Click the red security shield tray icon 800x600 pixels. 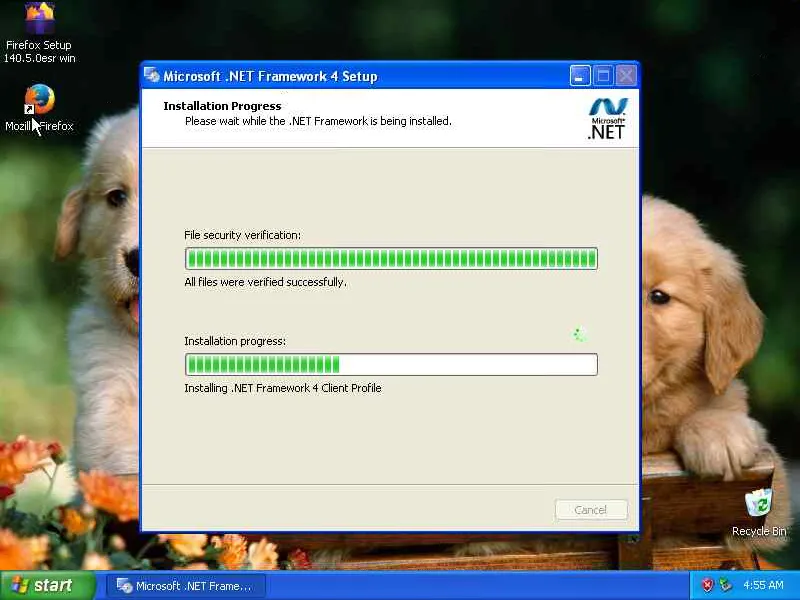(x=707, y=585)
